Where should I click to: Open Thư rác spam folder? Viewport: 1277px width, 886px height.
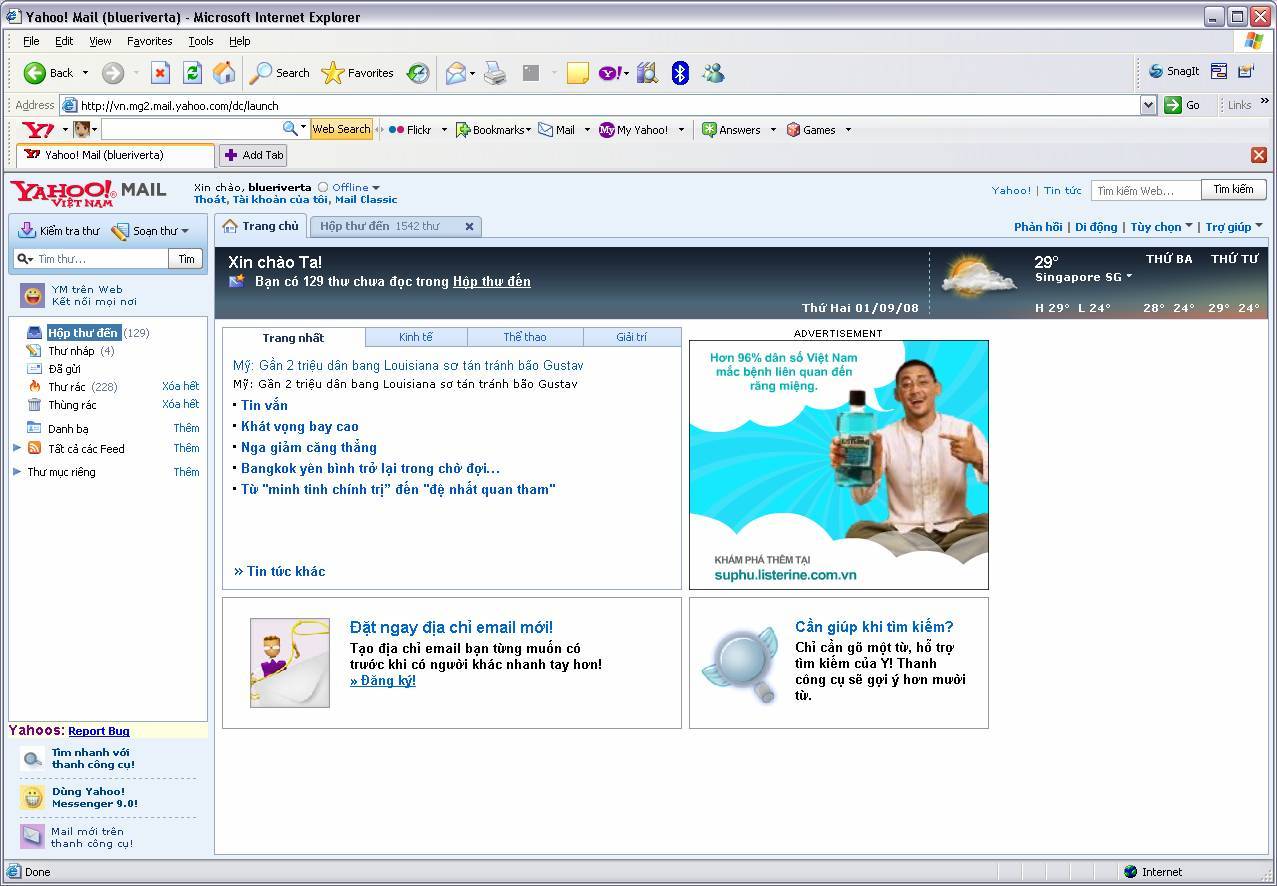pos(67,387)
